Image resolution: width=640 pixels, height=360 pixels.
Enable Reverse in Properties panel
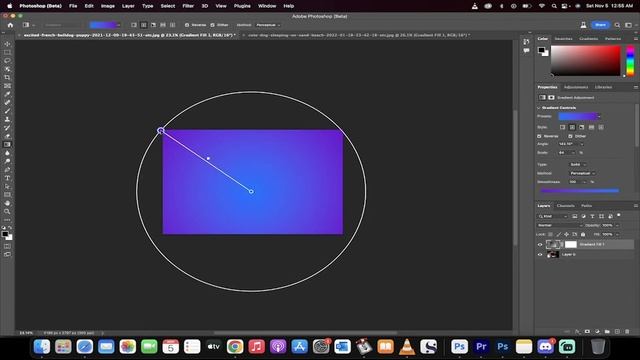click(539, 136)
